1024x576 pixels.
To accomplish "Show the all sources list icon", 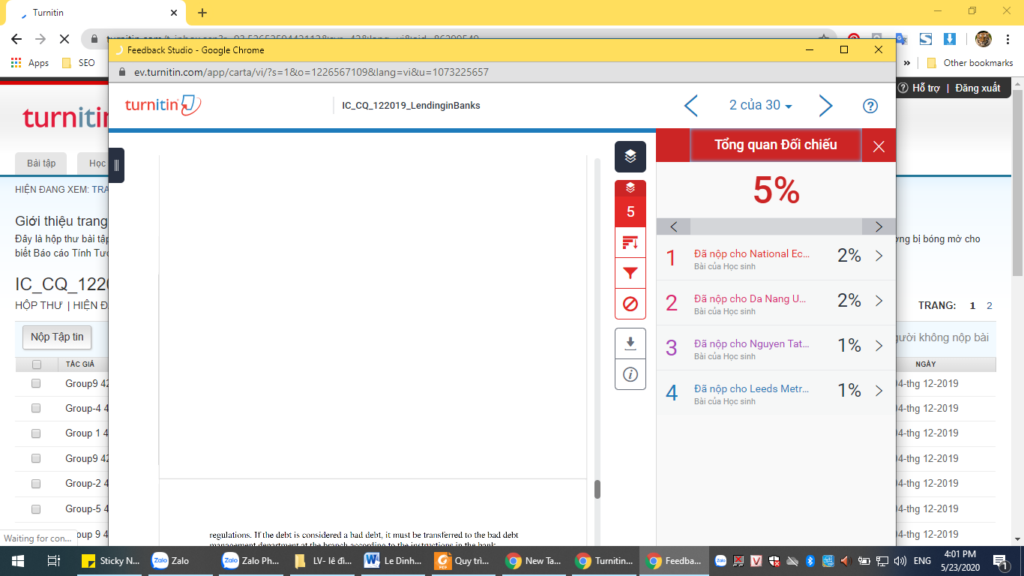I will click(630, 243).
